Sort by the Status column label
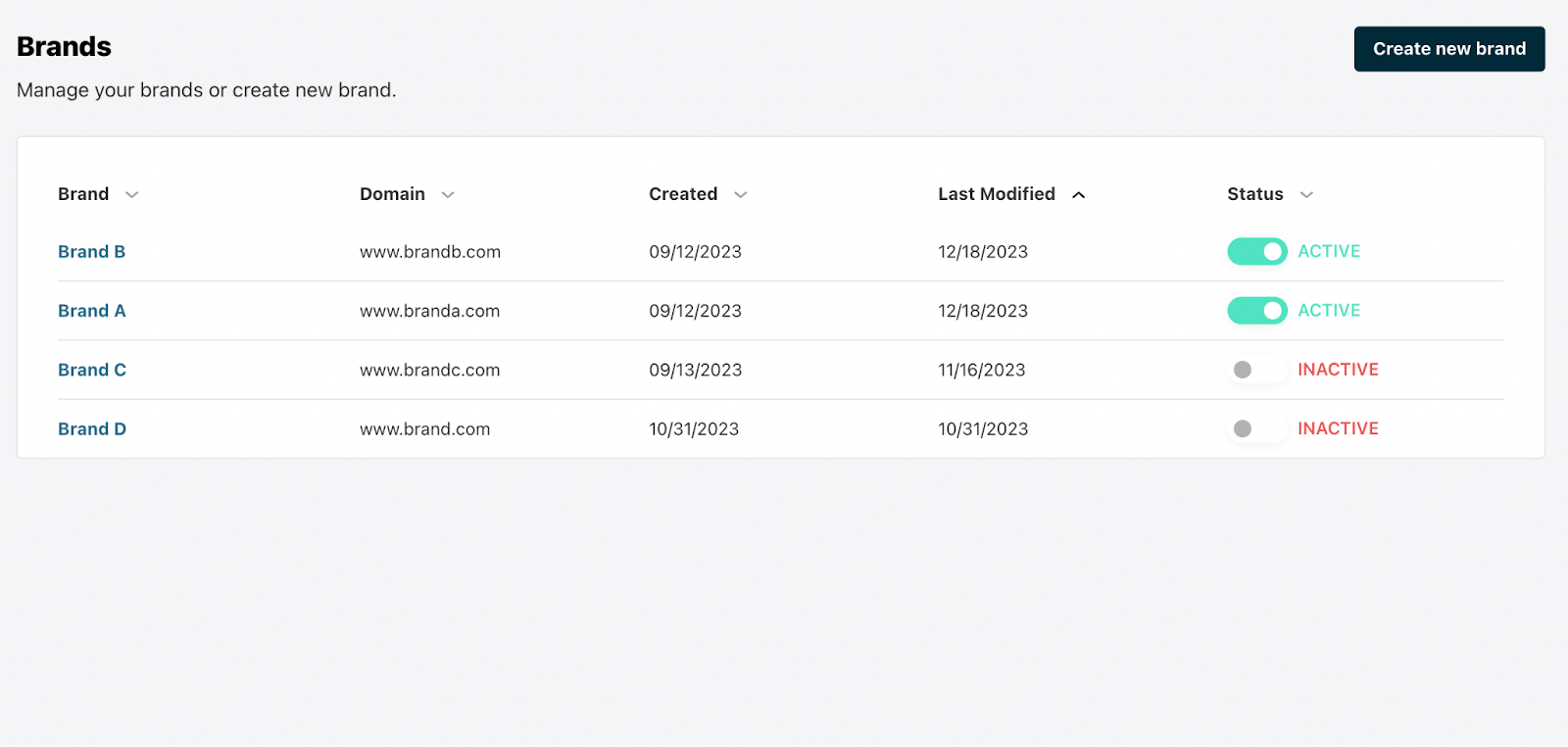The height and width of the screenshot is (747, 1568). [1254, 194]
